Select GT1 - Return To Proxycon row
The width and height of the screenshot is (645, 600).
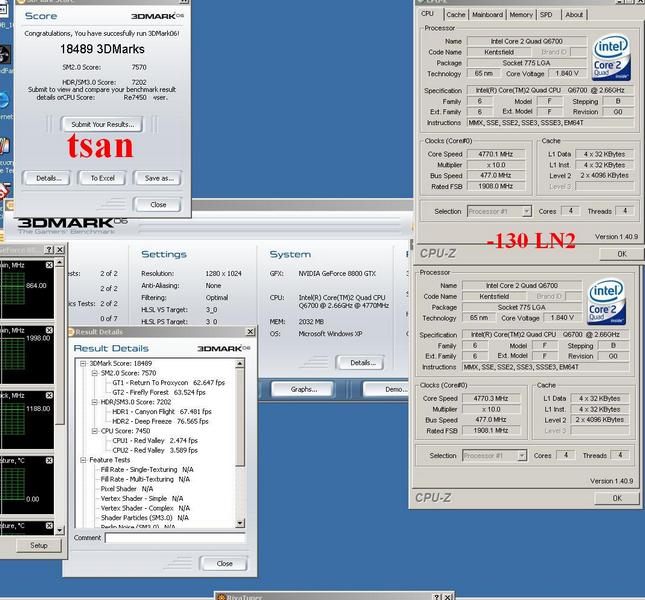click(169, 383)
